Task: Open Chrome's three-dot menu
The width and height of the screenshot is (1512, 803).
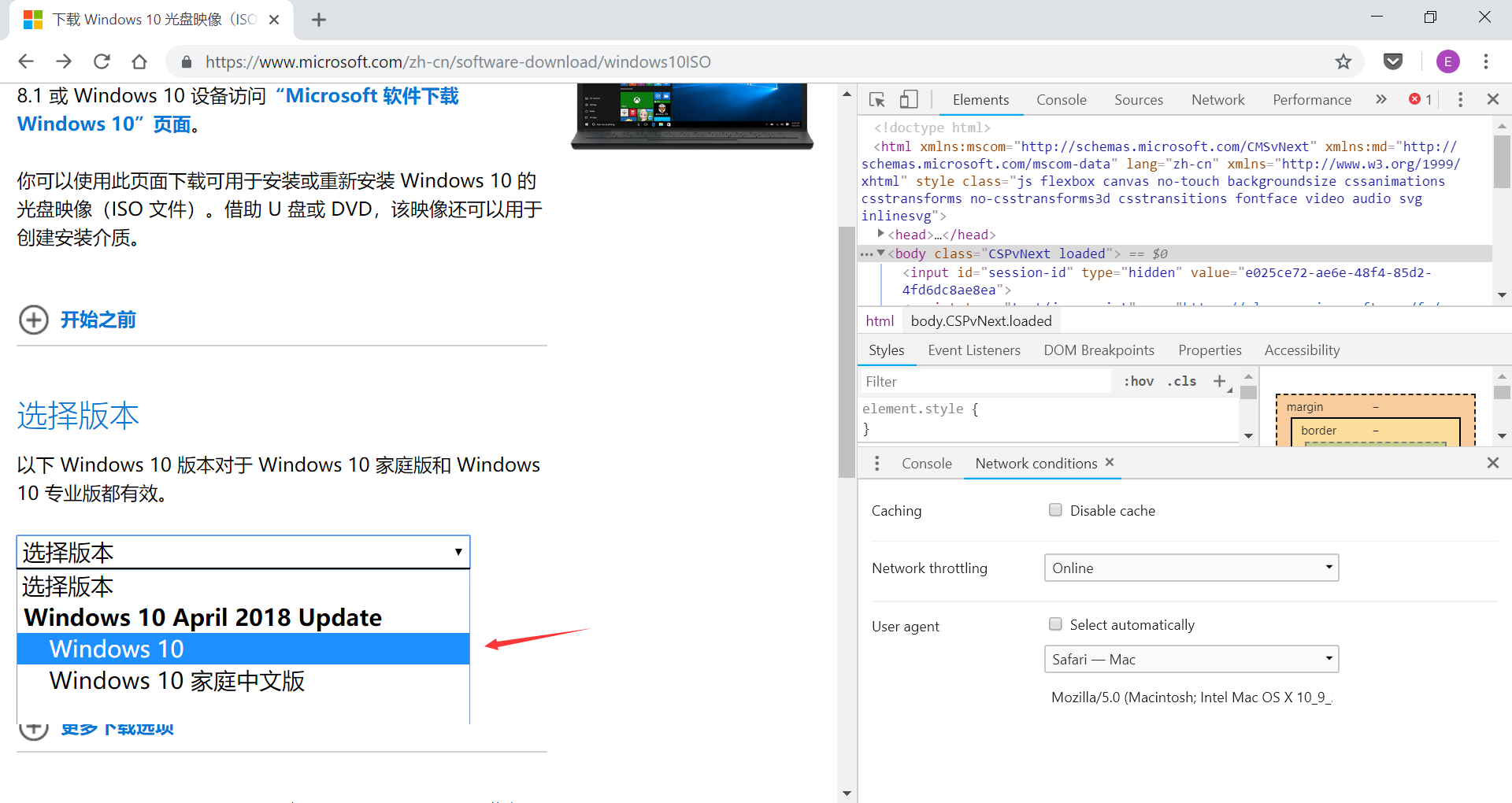Action: point(1485,61)
